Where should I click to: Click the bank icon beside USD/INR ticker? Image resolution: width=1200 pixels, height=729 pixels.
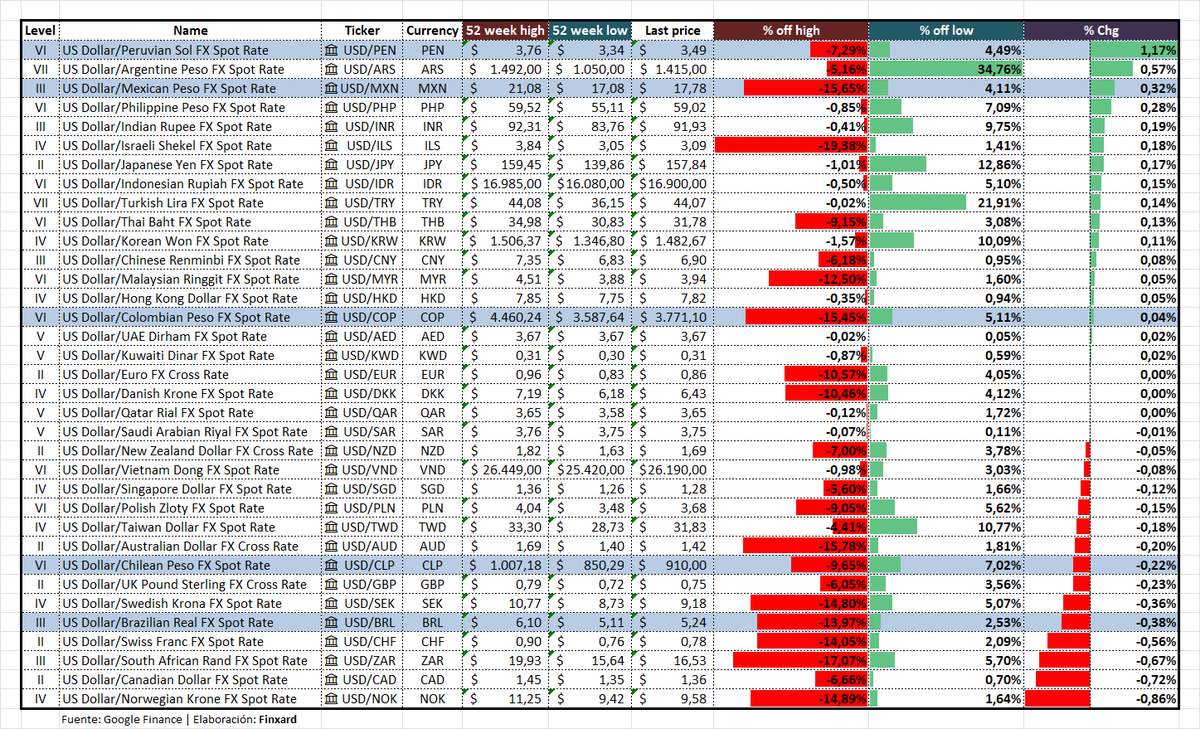click(x=332, y=126)
